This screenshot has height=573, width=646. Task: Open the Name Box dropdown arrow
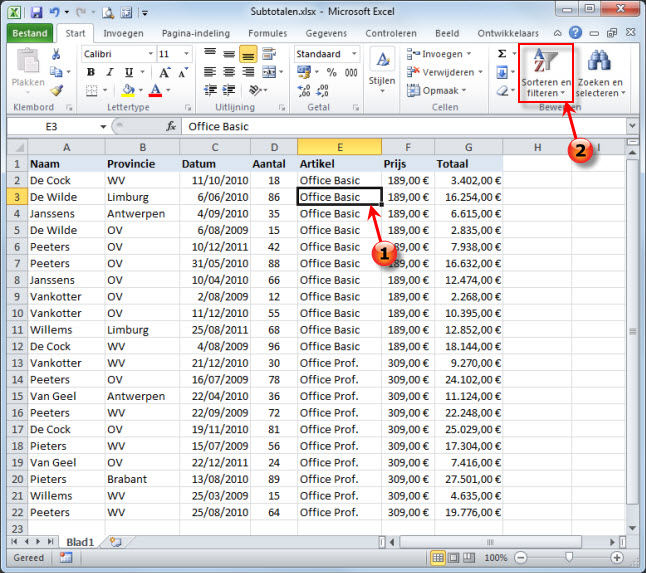pos(103,126)
